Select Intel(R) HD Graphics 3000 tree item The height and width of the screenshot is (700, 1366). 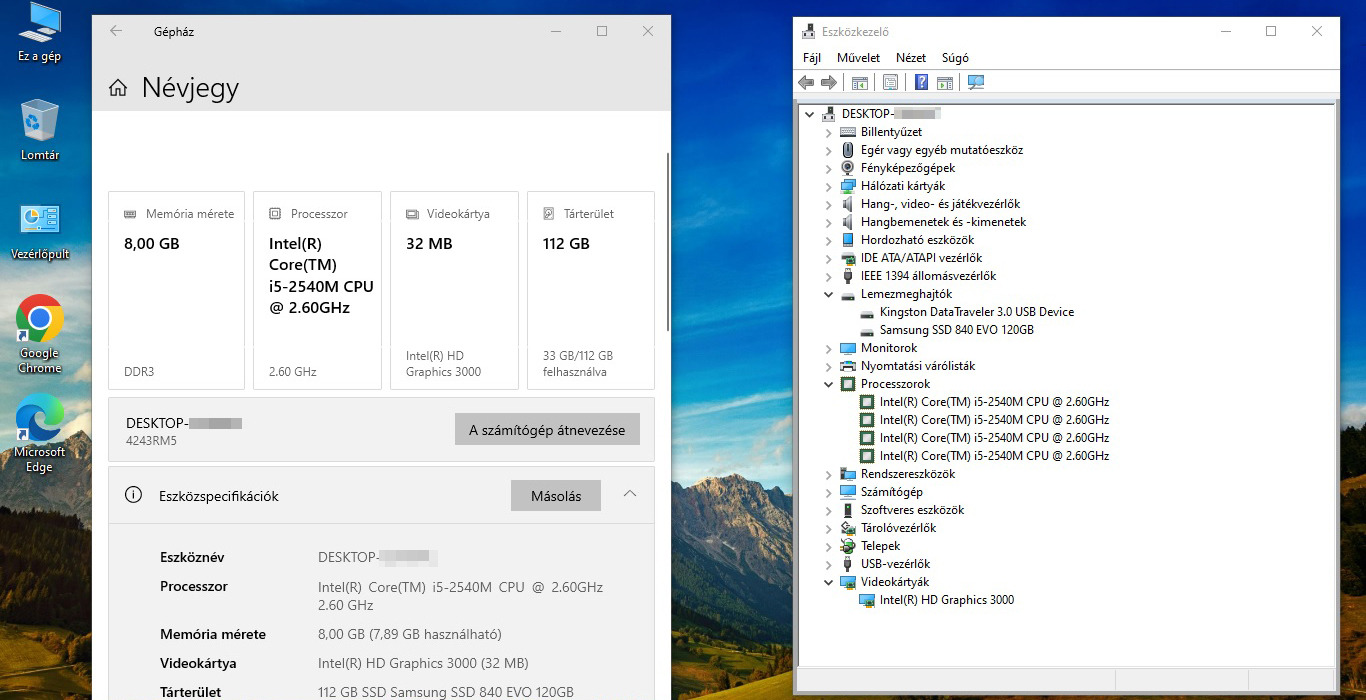pos(947,600)
